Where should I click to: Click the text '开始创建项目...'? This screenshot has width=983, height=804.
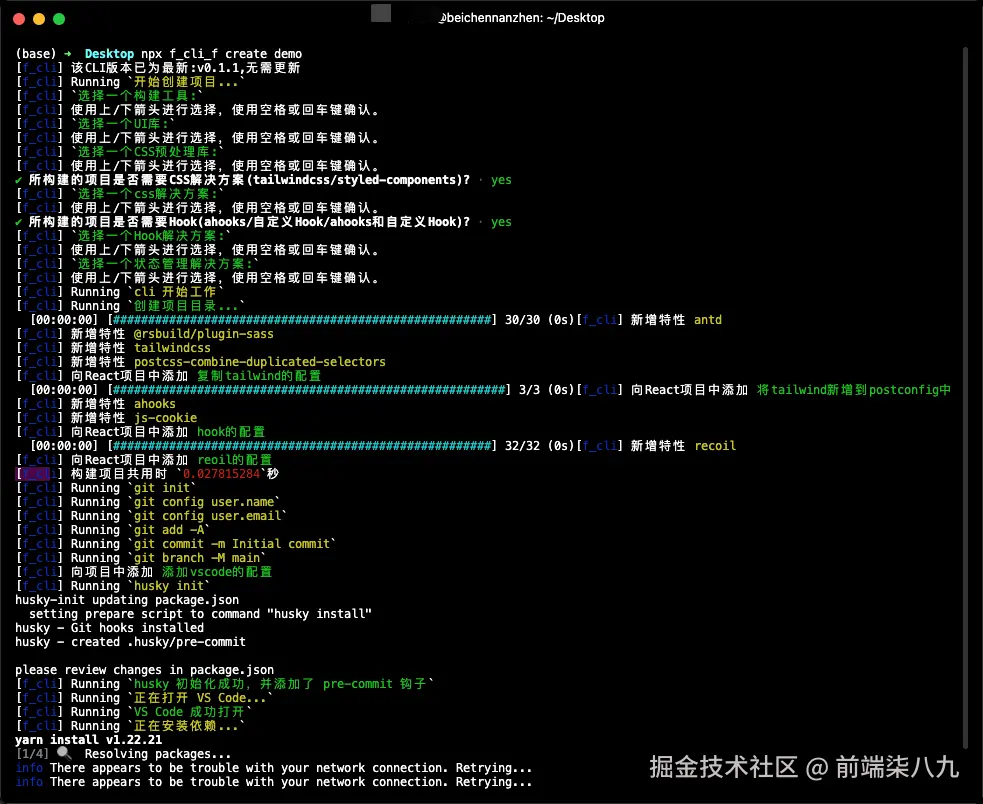(186, 82)
